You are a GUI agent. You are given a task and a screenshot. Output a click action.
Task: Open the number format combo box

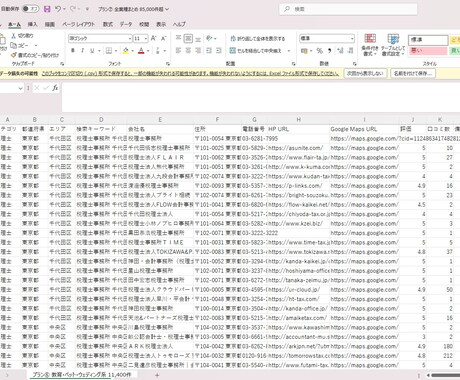pyautogui.click(x=327, y=39)
